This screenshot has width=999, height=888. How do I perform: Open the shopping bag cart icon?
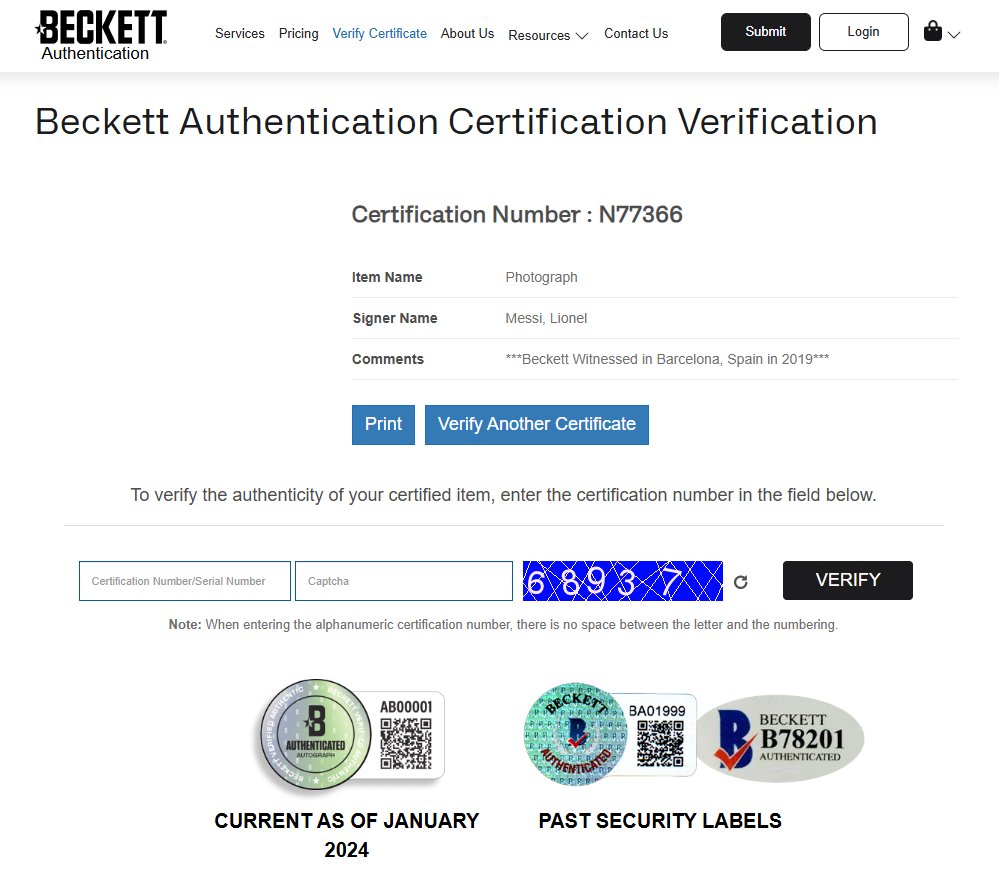click(932, 31)
